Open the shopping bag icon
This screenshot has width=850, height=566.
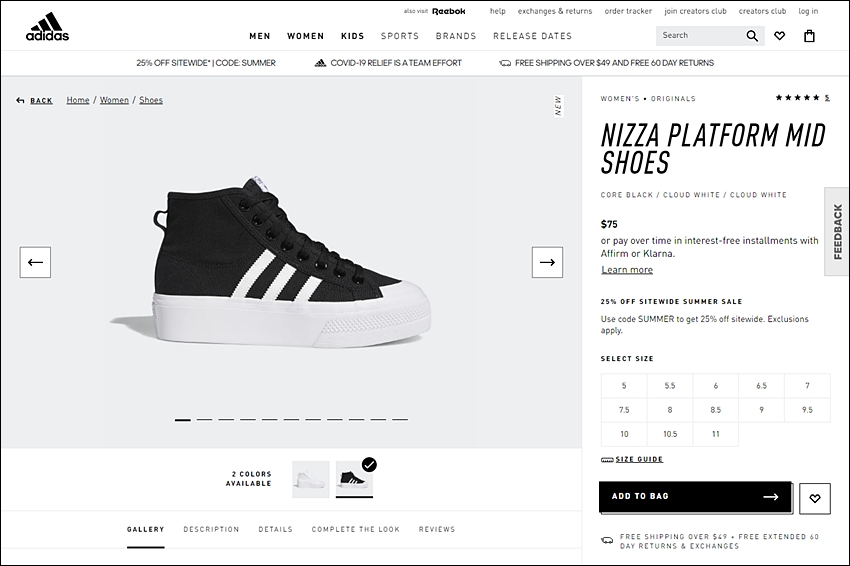point(809,36)
